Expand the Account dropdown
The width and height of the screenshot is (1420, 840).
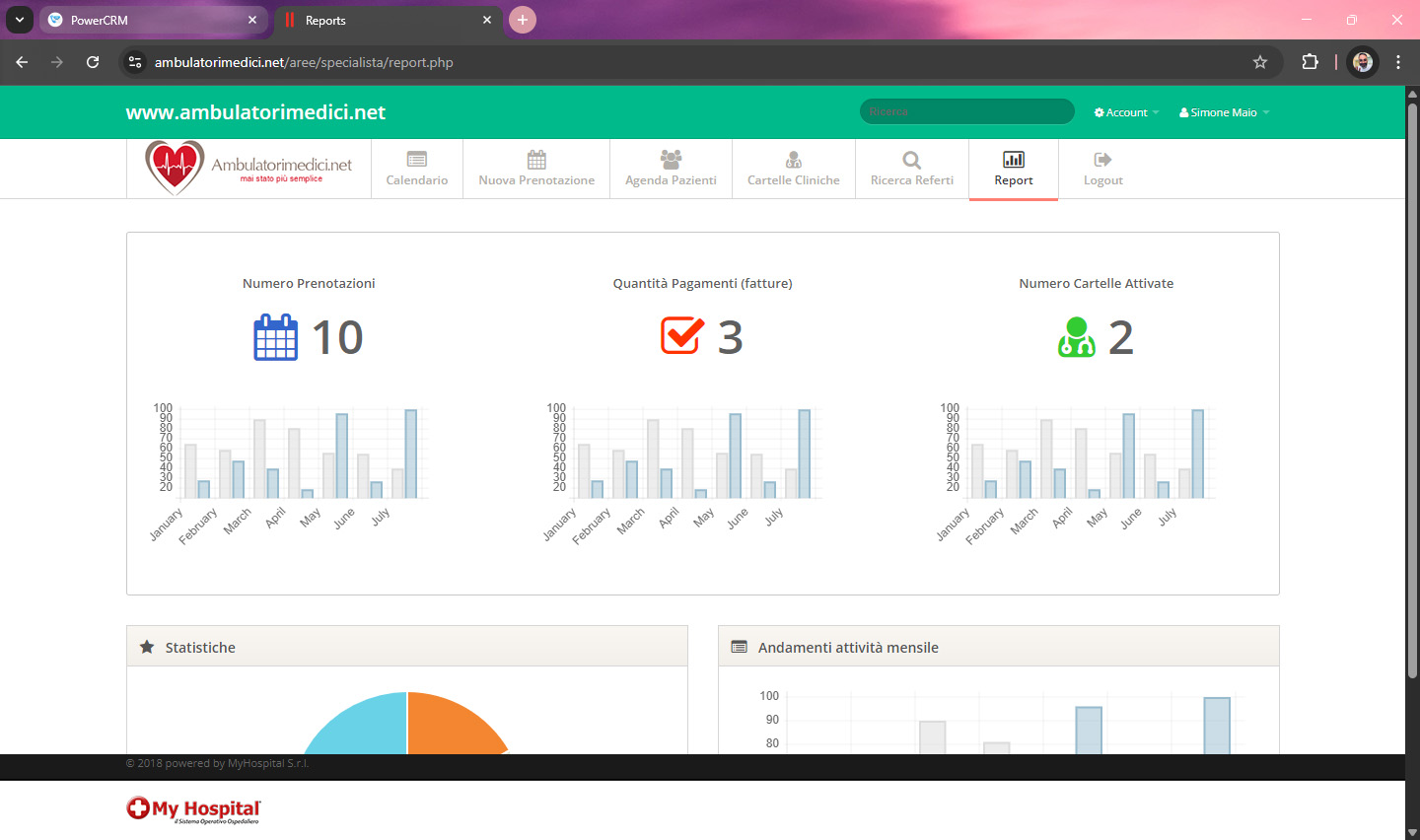point(1126,112)
